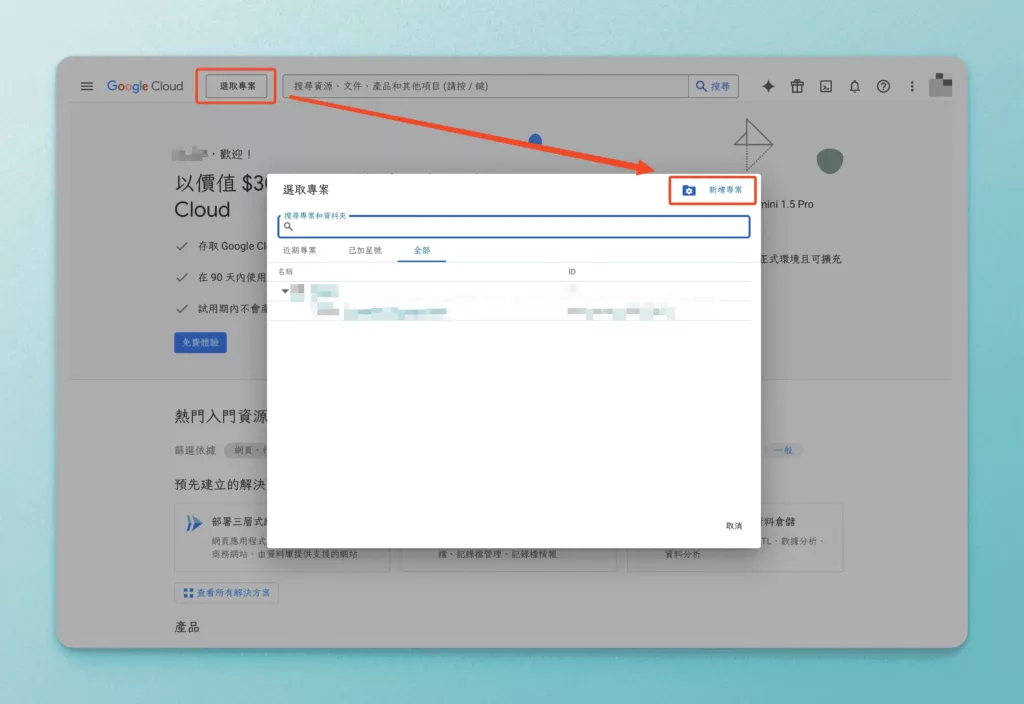Click the 新增專案 button

[x=712, y=190]
